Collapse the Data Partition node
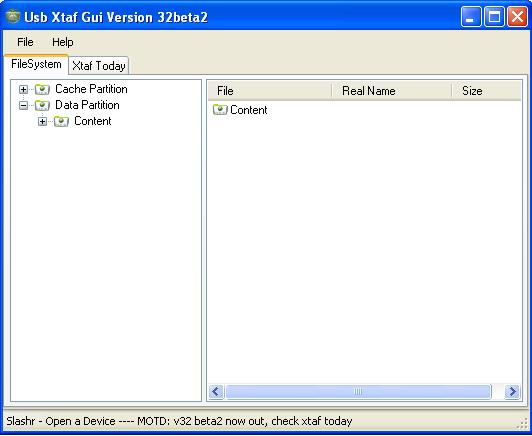The image size is (532, 436). (x=23, y=106)
